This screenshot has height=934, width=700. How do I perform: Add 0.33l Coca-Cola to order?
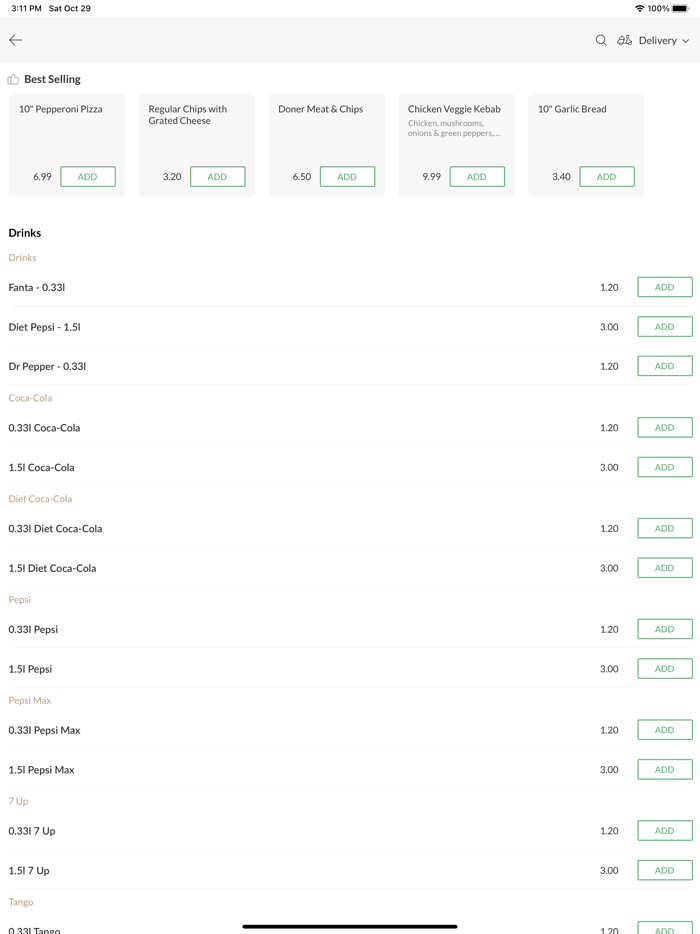[x=664, y=427]
